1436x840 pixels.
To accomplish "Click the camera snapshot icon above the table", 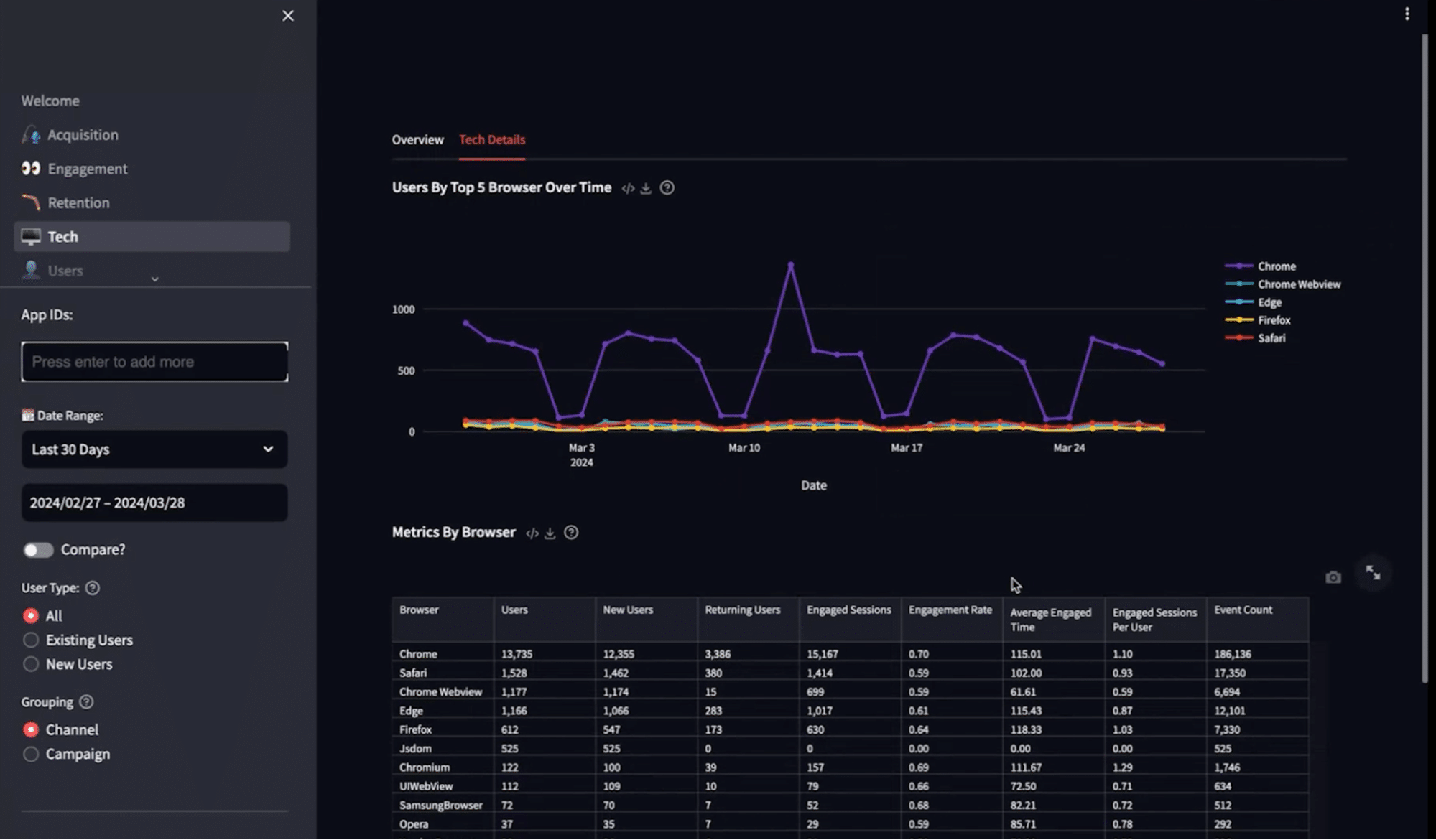I will [x=1333, y=577].
